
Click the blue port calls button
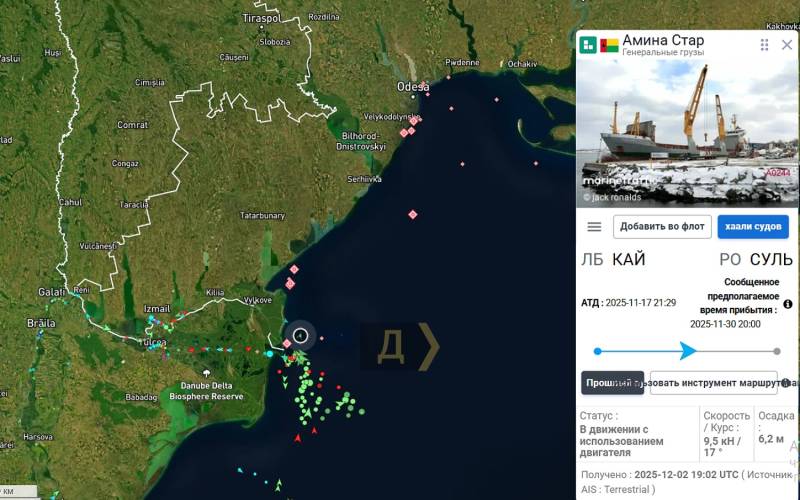coord(753,227)
